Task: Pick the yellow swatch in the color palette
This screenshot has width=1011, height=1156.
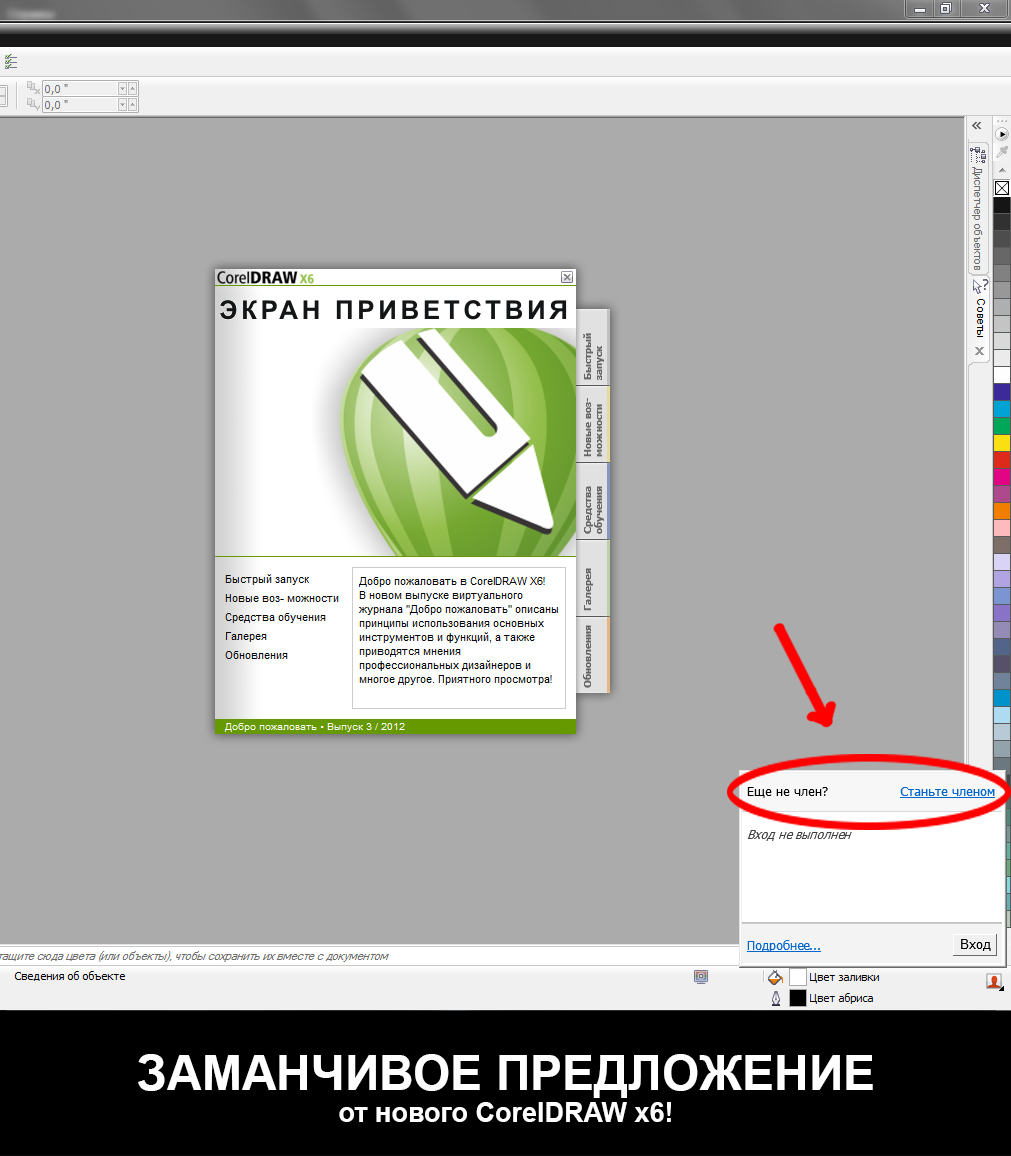Action: coord(1001,442)
